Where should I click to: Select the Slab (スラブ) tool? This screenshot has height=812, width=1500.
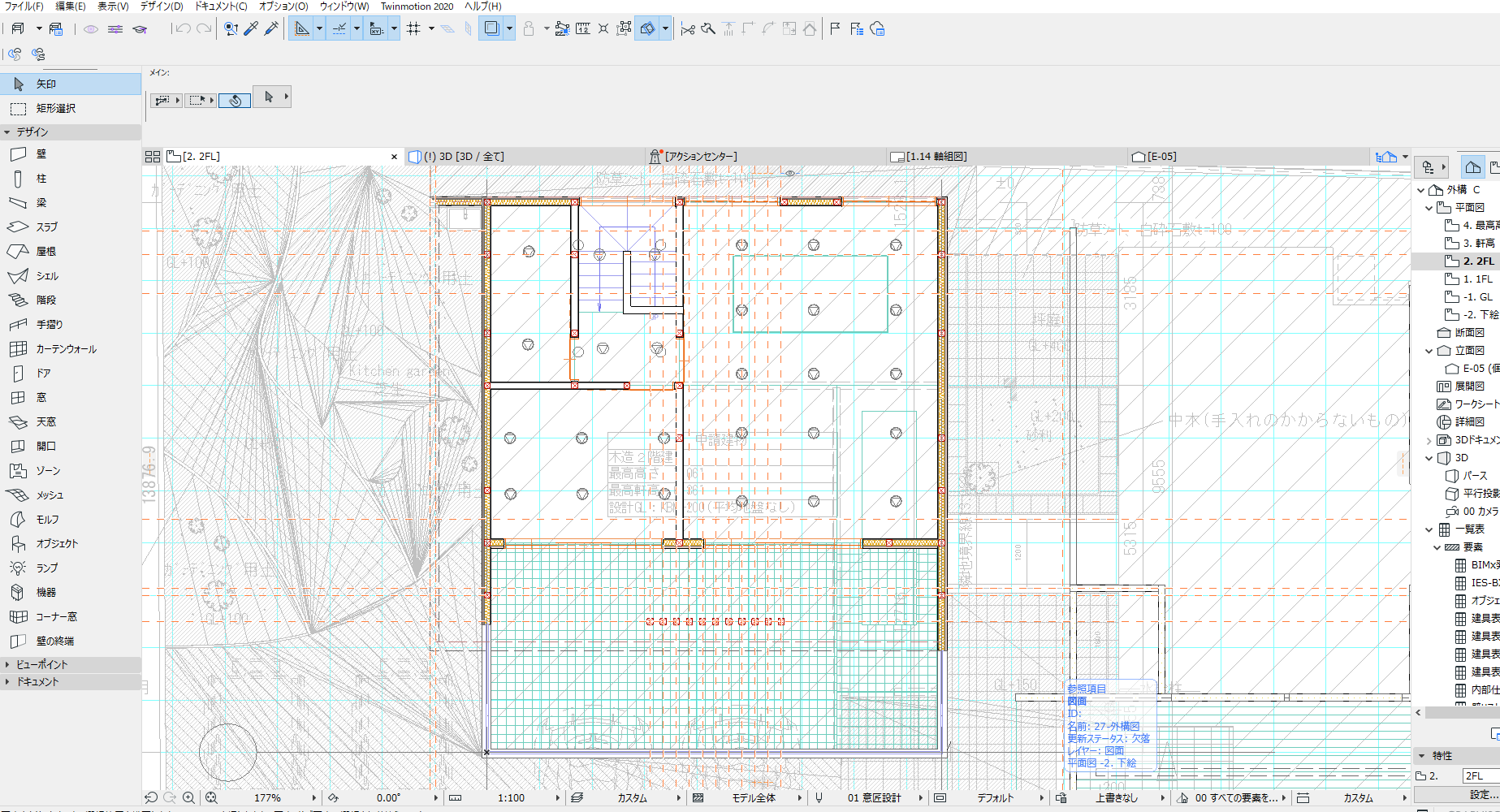(x=71, y=227)
